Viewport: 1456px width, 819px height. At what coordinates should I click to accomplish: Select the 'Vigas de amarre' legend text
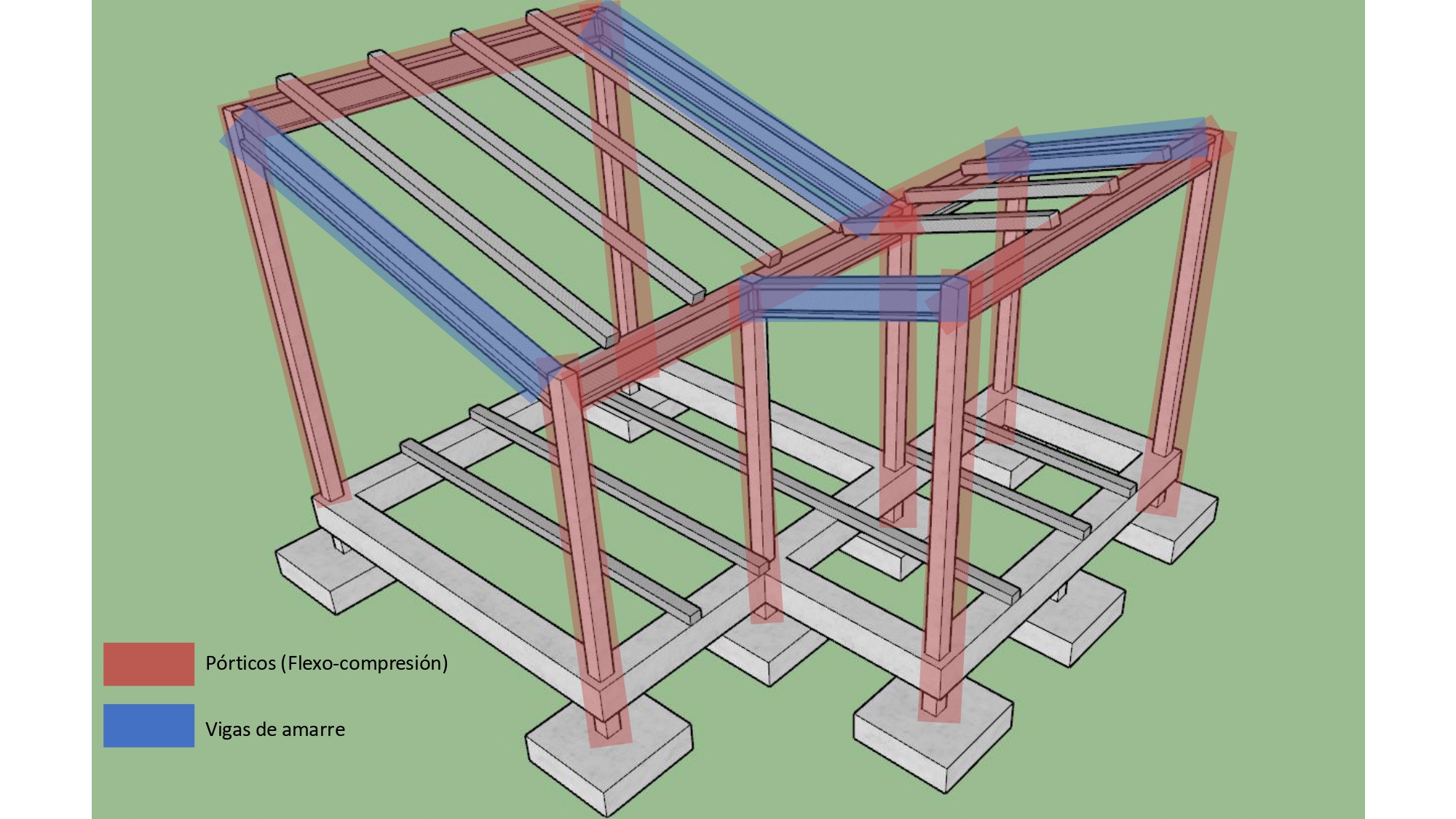(x=275, y=729)
